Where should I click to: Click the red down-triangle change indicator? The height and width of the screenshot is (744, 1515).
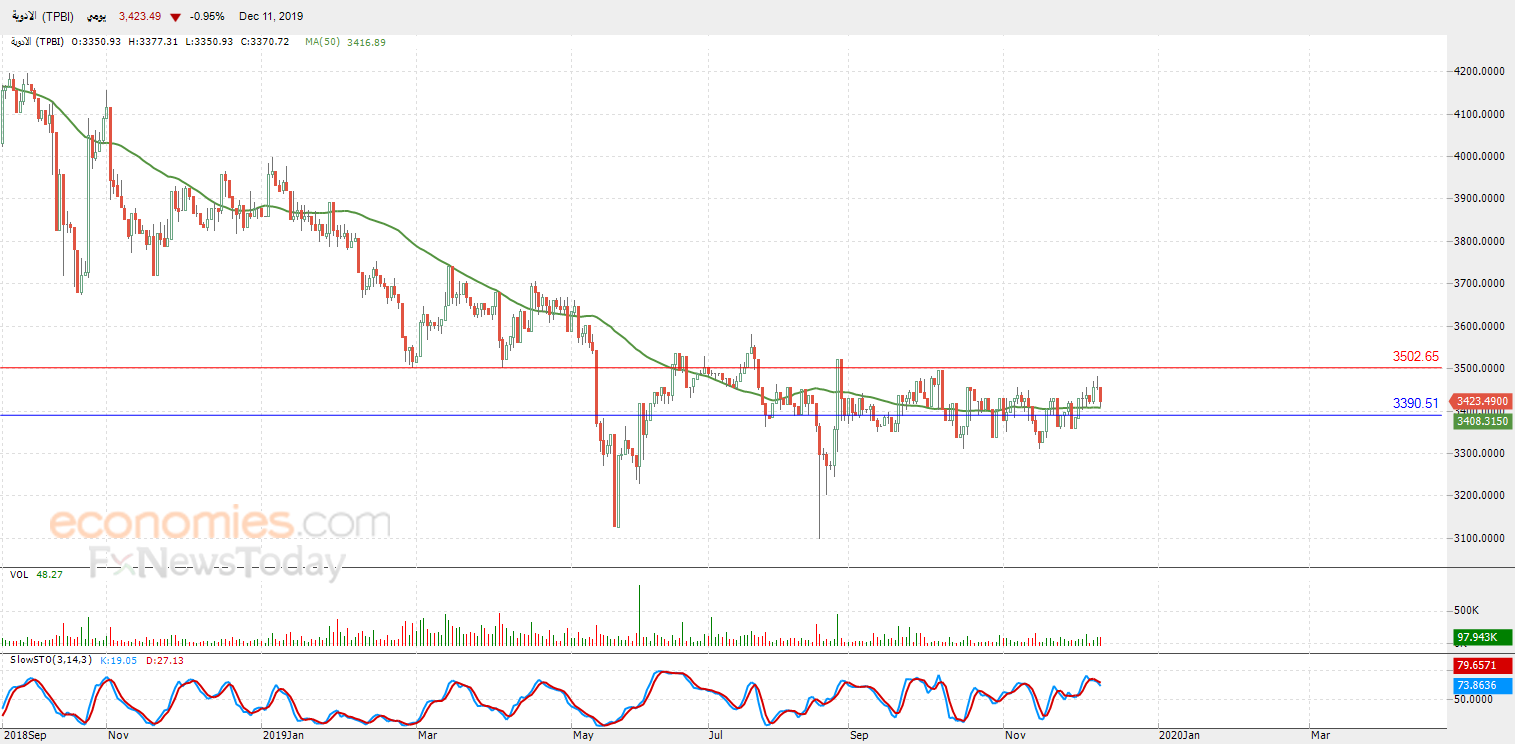[x=176, y=17]
